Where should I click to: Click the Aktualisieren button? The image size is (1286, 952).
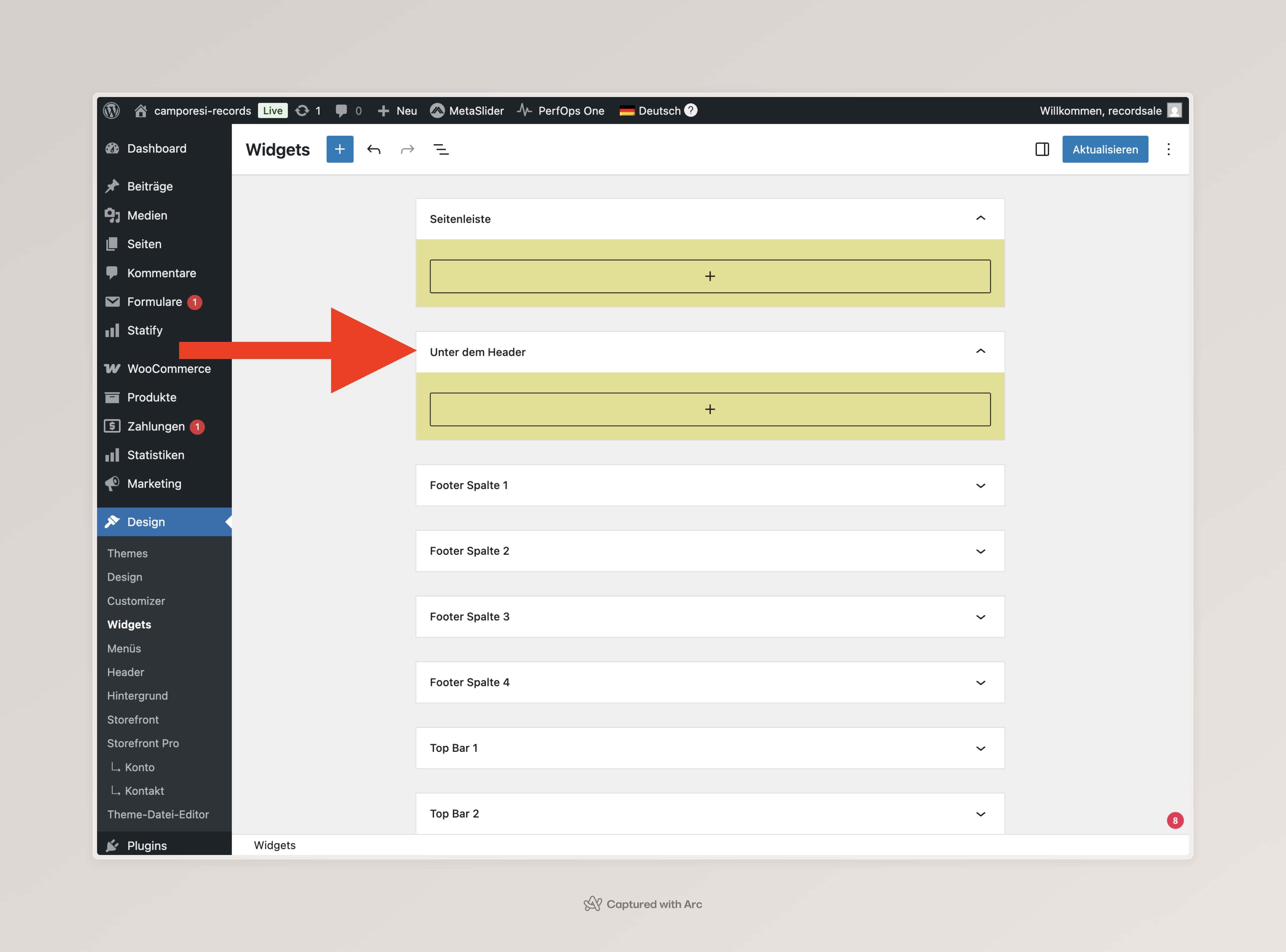(1105, 149)
